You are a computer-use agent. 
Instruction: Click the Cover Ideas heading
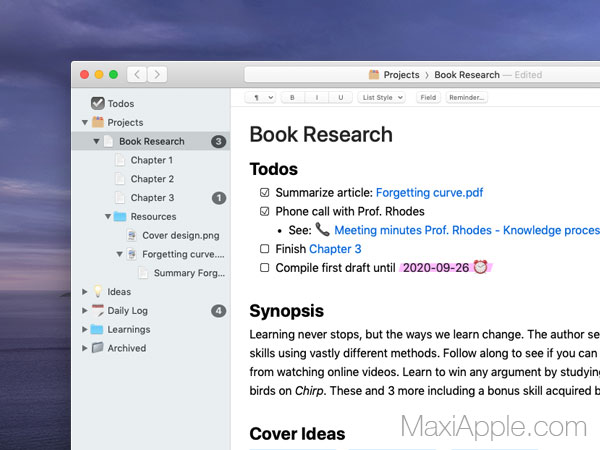pyautogui.click(x=297, y=434)
